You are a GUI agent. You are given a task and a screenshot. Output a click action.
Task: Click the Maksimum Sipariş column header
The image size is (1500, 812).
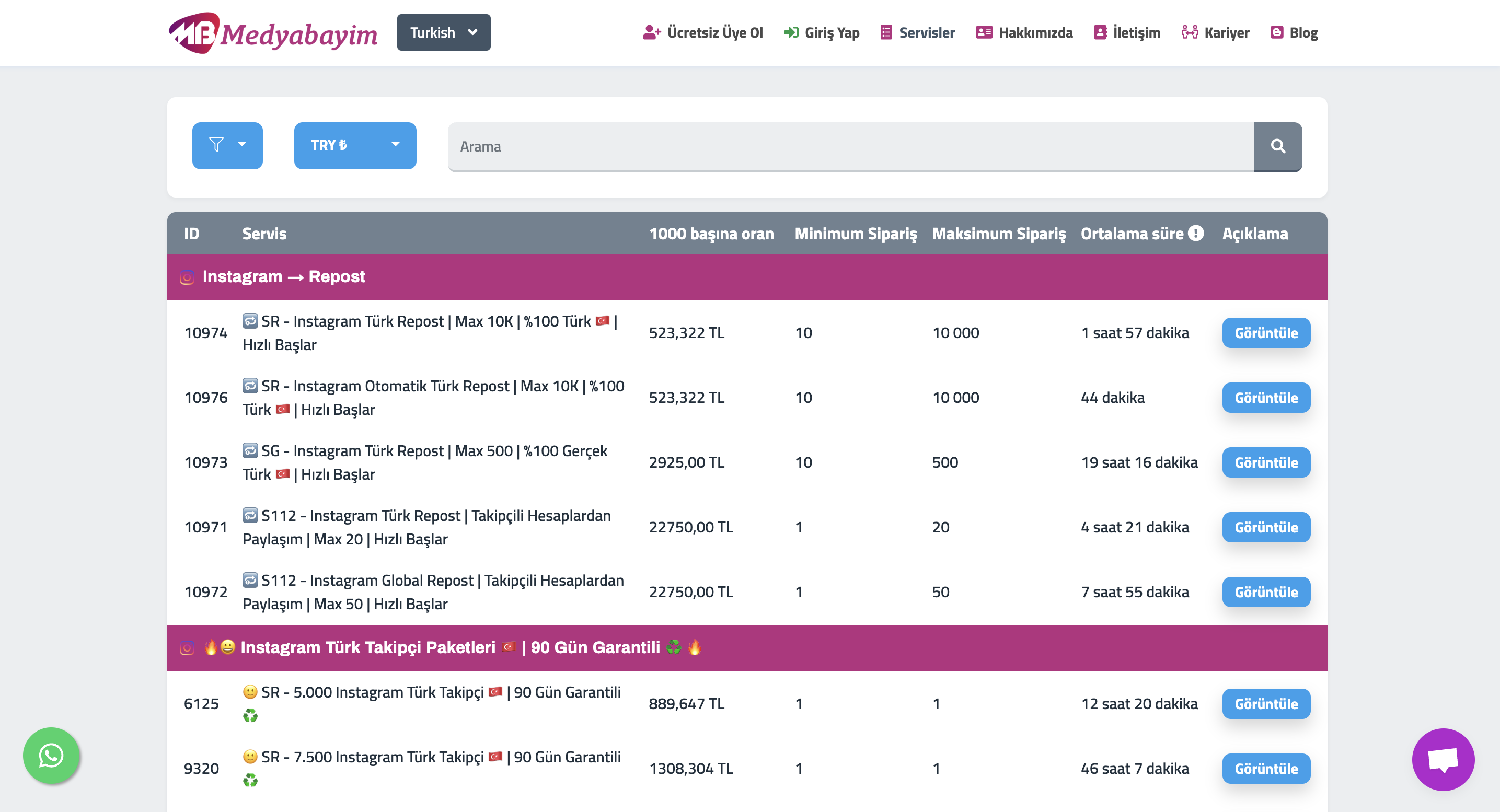[x=999, y=234]
